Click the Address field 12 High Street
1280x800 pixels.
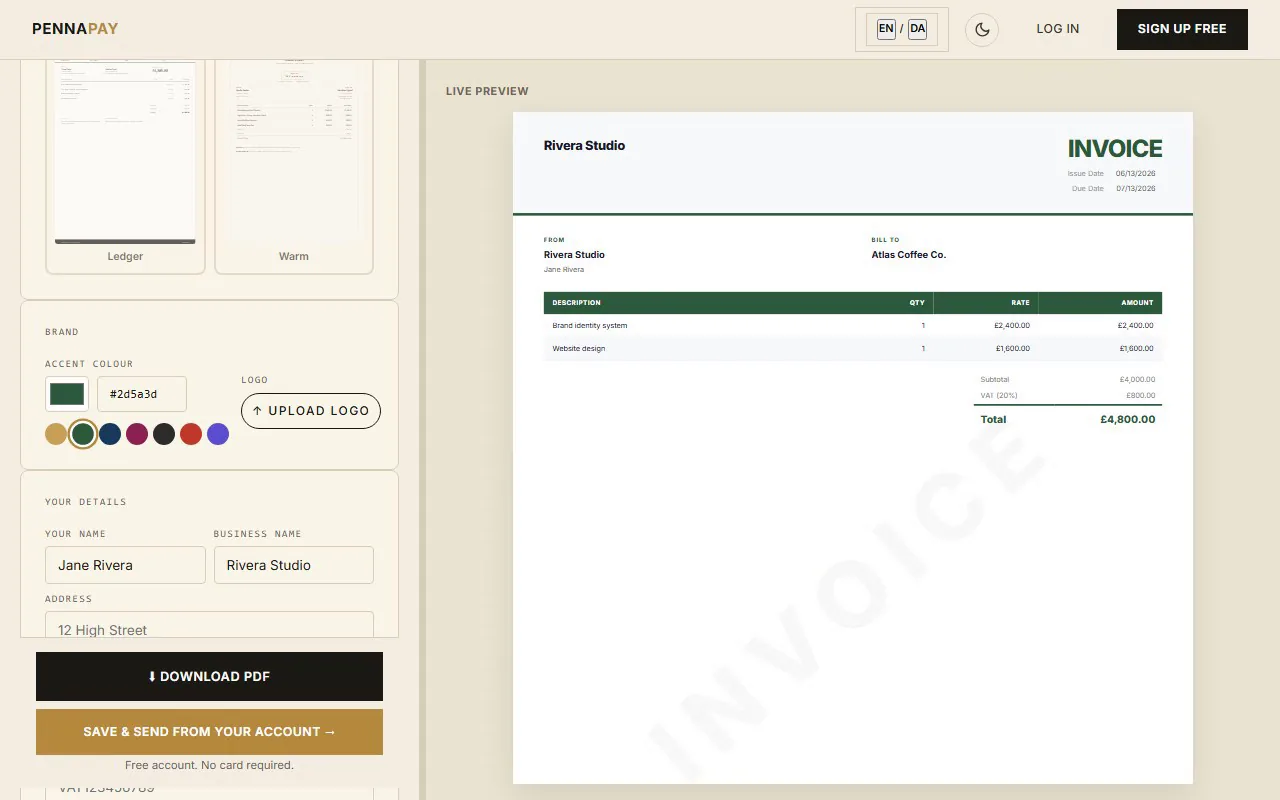(209, 625)
